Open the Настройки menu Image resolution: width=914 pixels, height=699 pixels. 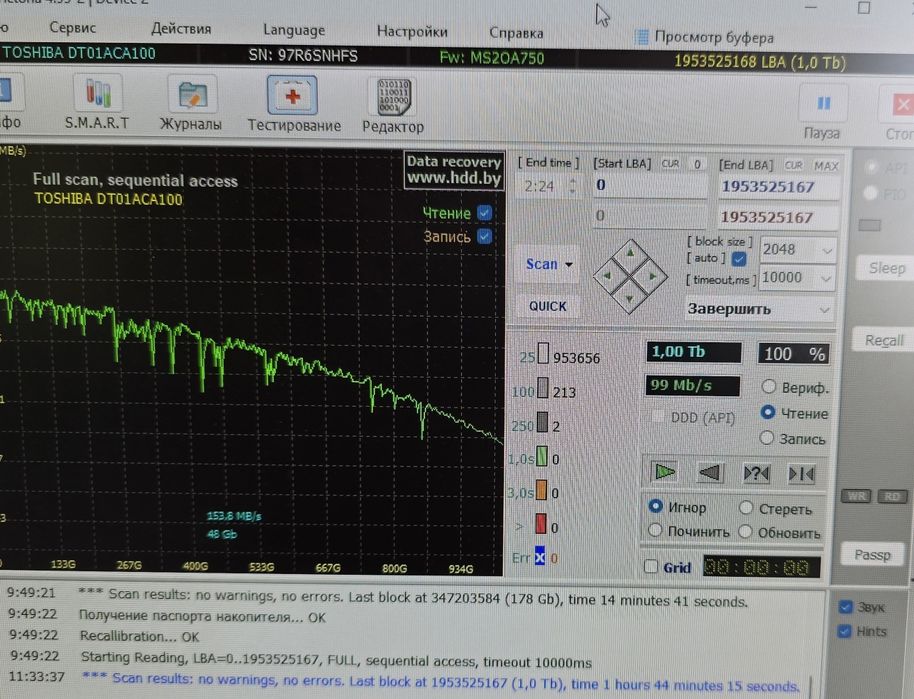click(x=412, y=31)
